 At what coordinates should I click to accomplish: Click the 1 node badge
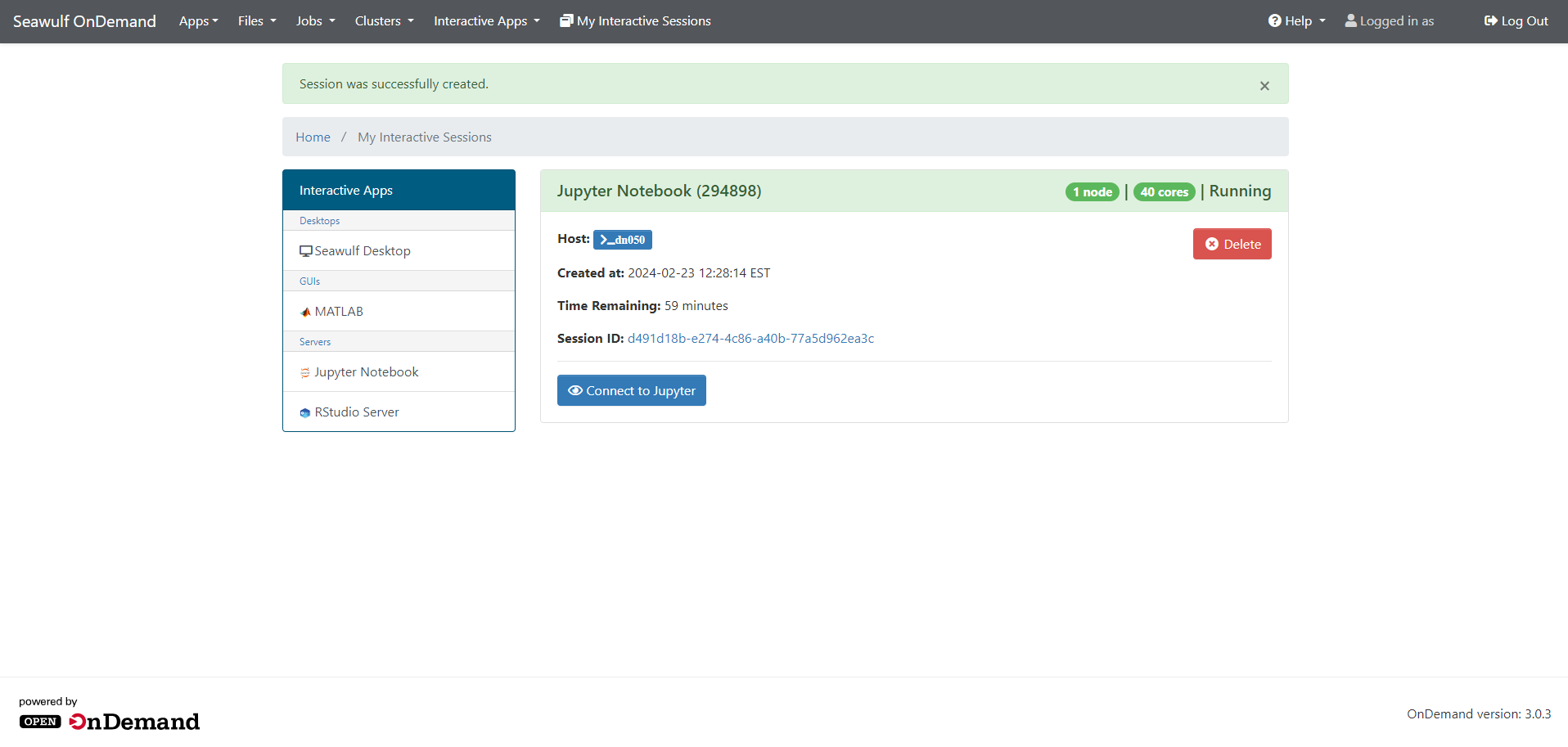coord(1093,191)
